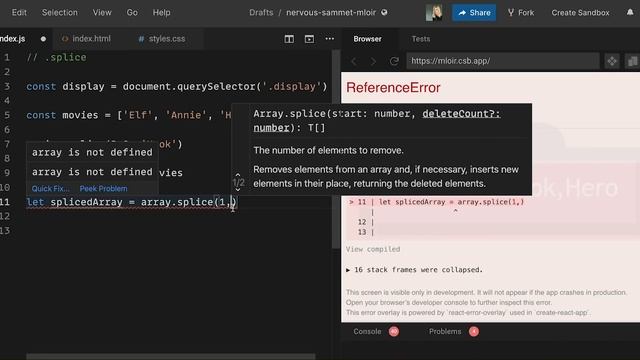The width and height of the screenshot is (640, 360).
Task: Open the View menu
Action: (x=102, y=13)
